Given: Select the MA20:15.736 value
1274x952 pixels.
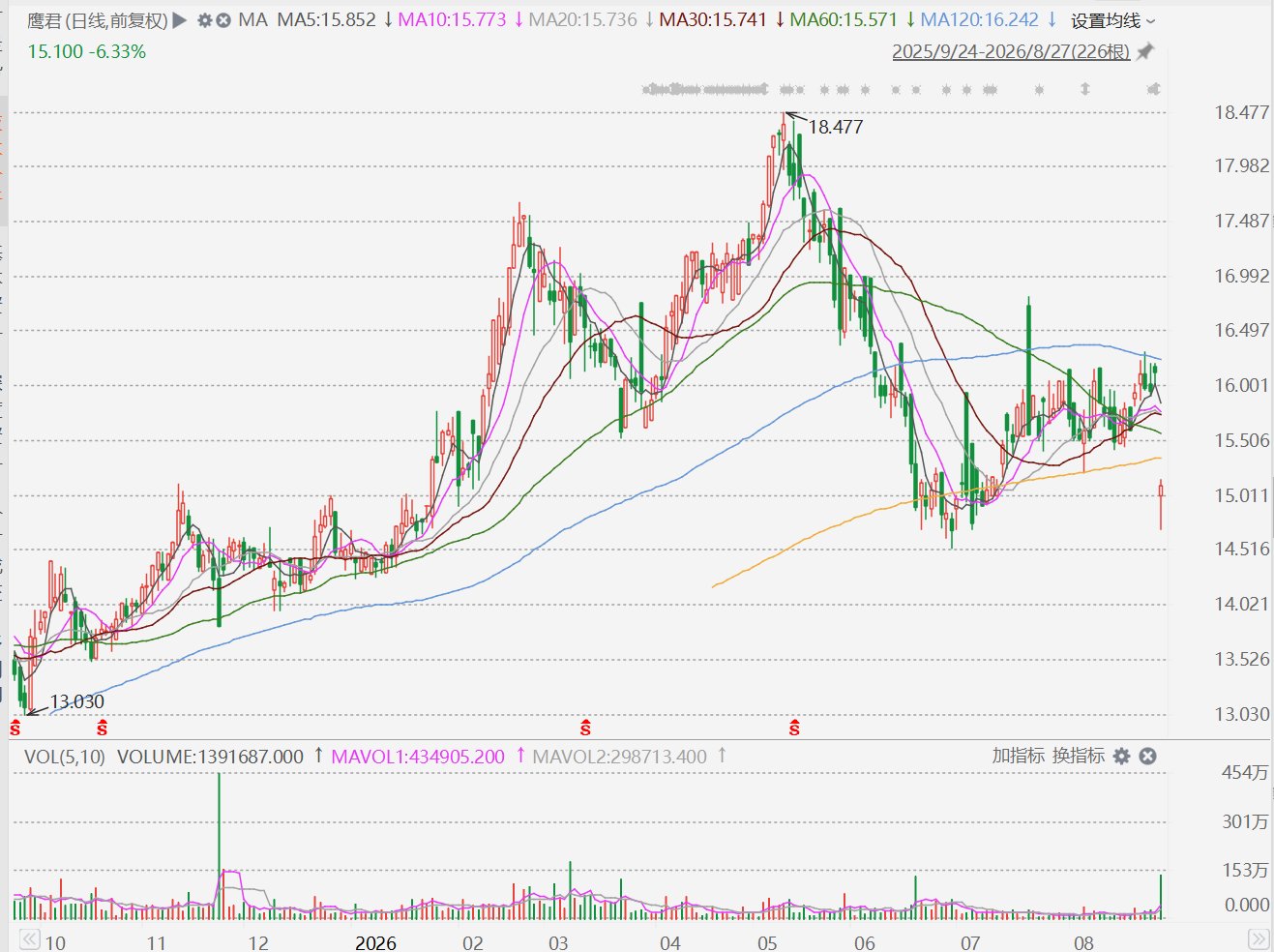Looking at the screenshot, I should (583, 19).
